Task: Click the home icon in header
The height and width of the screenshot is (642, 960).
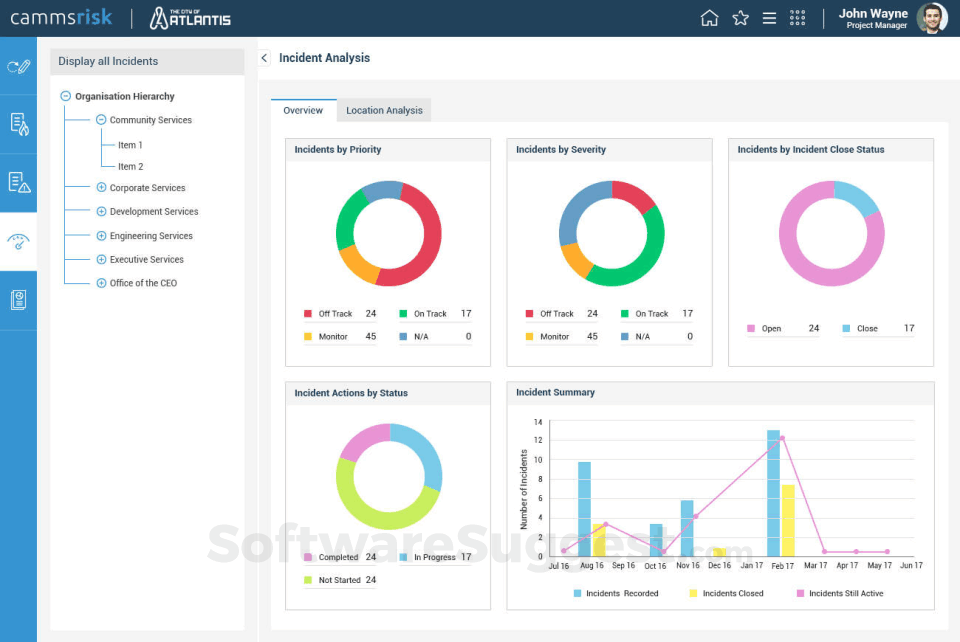Action: [x=709, y=18]
